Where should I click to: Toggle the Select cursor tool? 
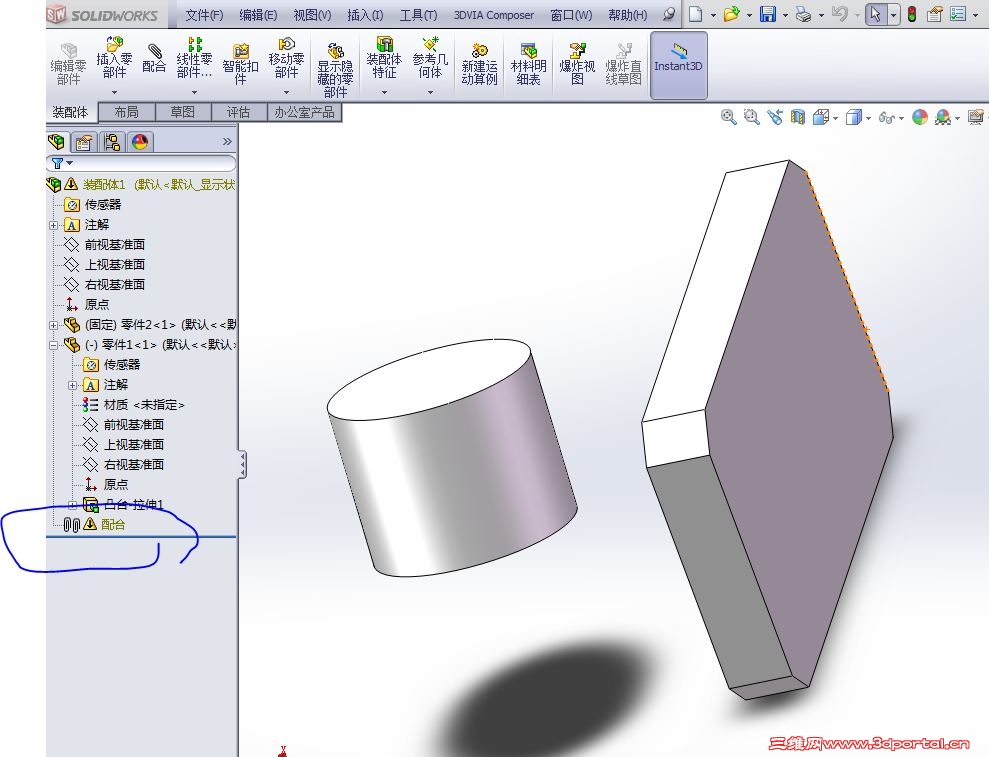[x=875, y=14]
